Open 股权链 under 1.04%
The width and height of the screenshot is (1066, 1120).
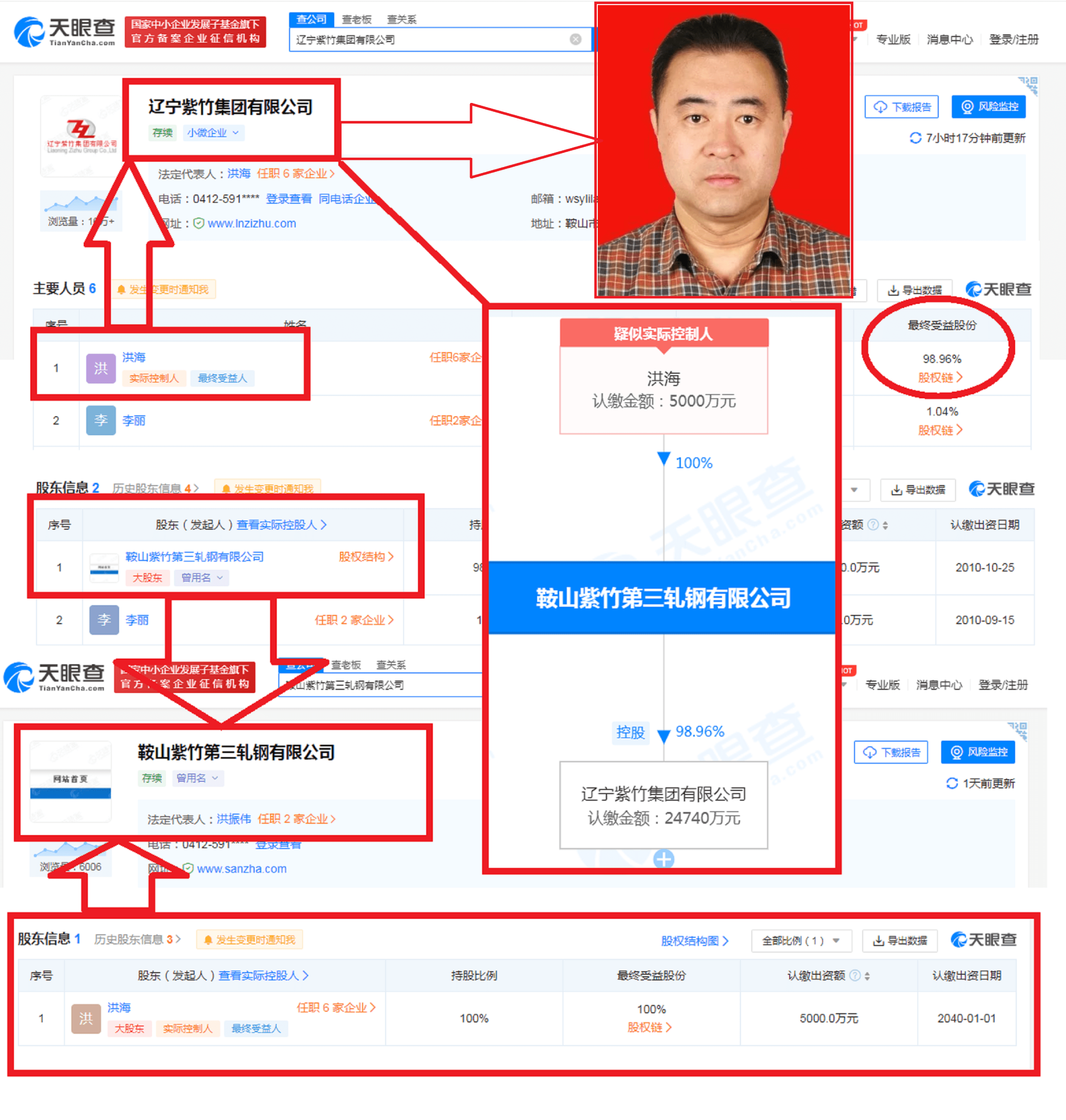tap(940, 430)
